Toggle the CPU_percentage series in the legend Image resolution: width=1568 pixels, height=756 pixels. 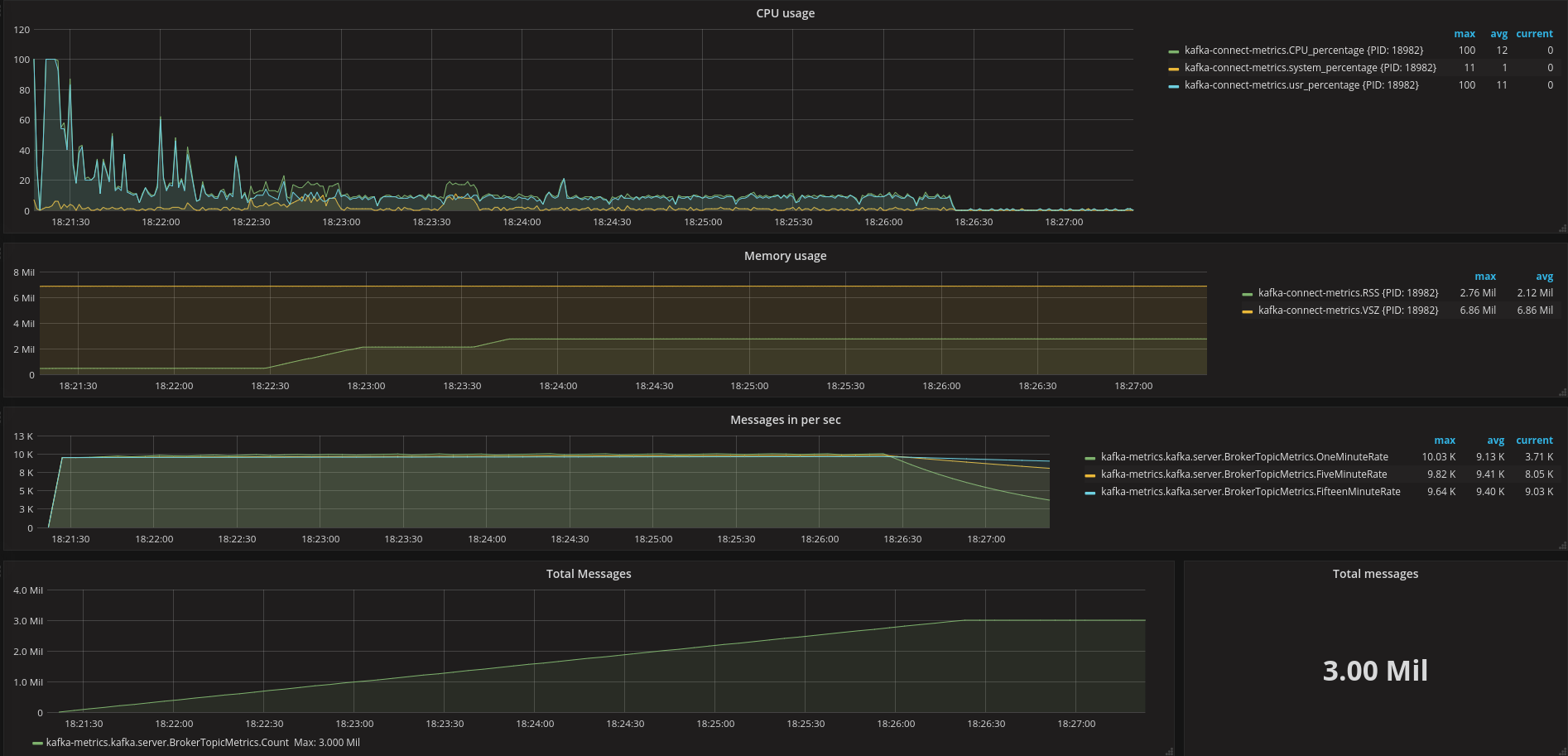pyautogui.click(x=1303, y=51)
